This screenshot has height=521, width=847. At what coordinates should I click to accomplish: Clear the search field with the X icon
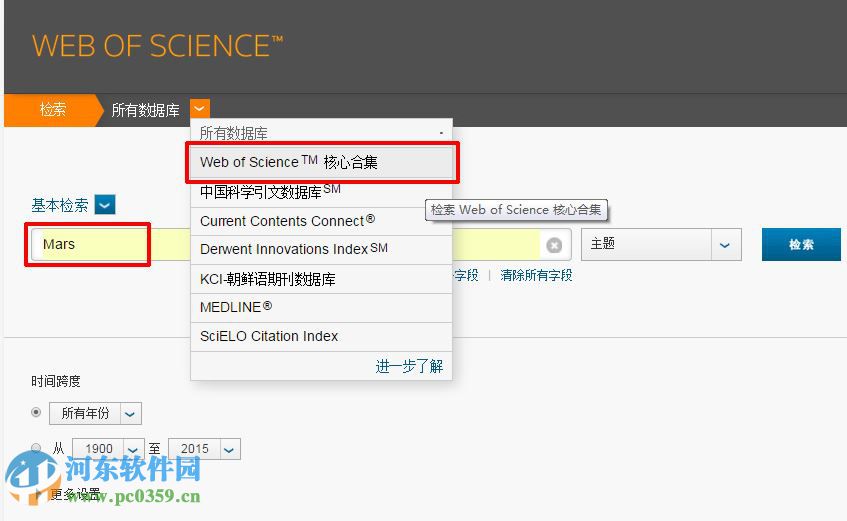[x=554, y=245]
